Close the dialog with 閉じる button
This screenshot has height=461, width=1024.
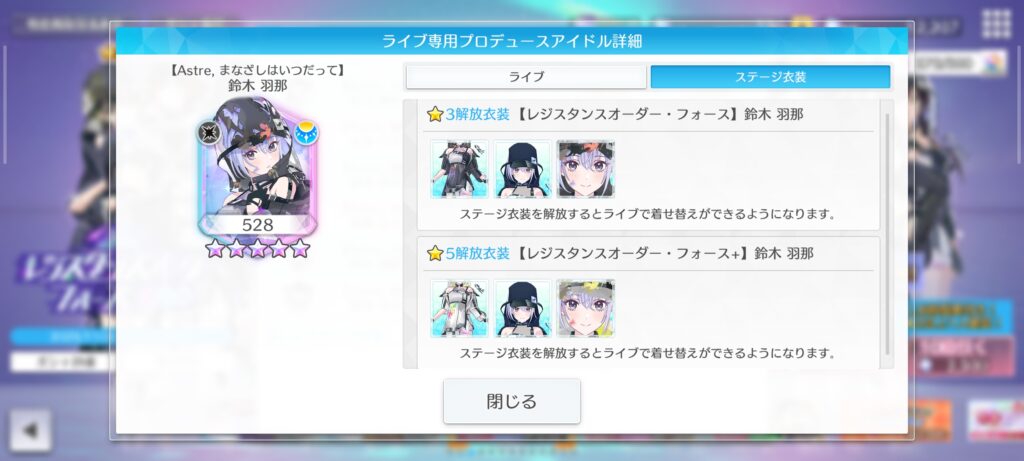[x=511, y=401]
